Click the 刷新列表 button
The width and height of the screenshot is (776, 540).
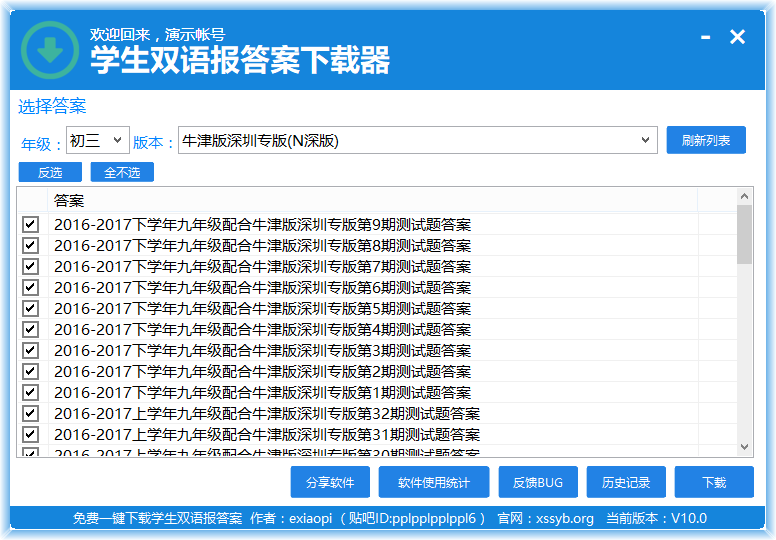click(706, 141)
